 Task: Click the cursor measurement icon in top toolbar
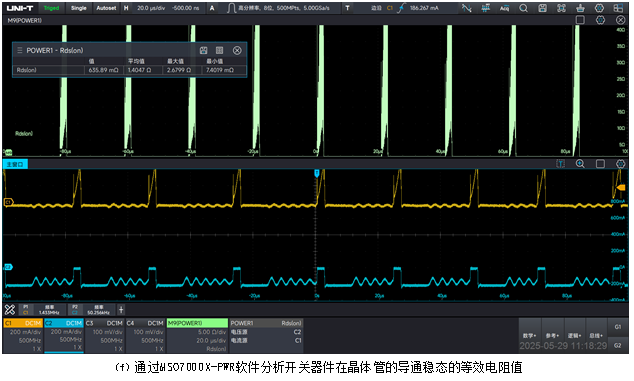click(467, 8)
